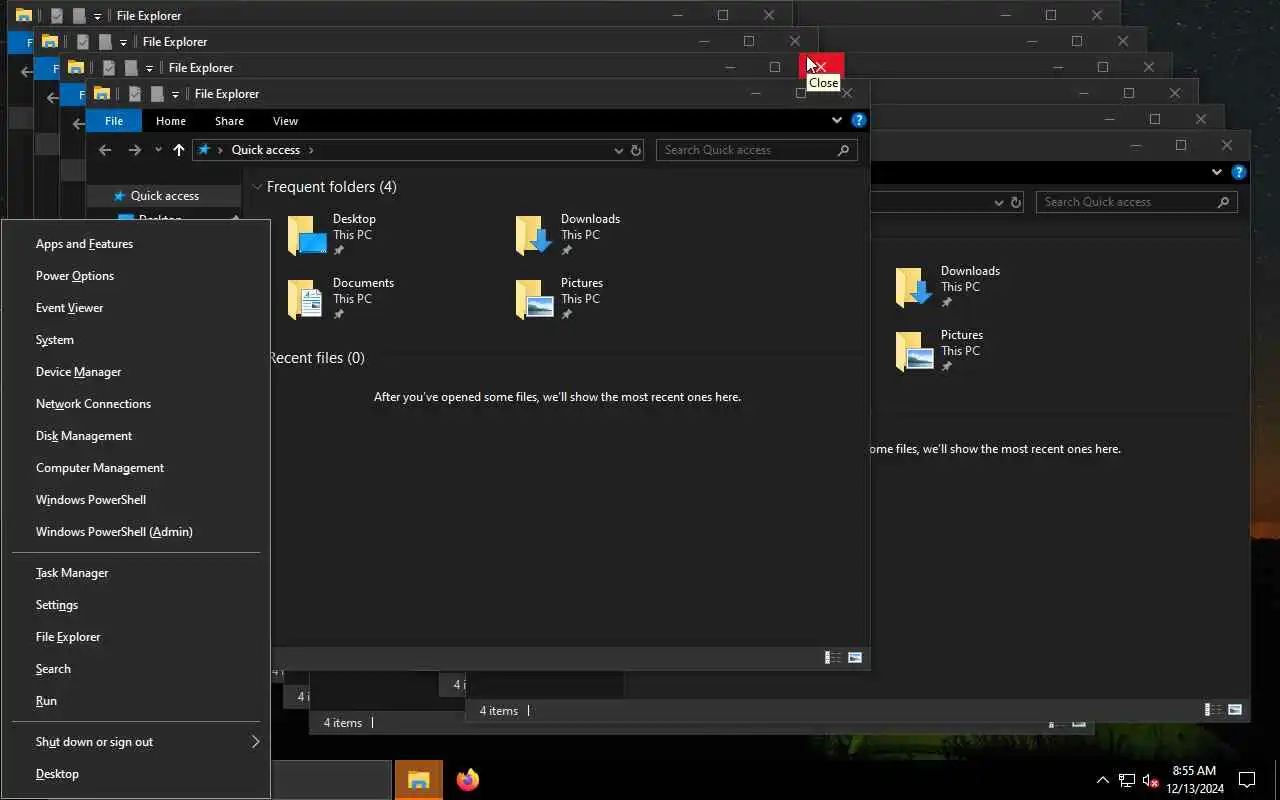Go up one level with the Up arrow

point(179,150)
